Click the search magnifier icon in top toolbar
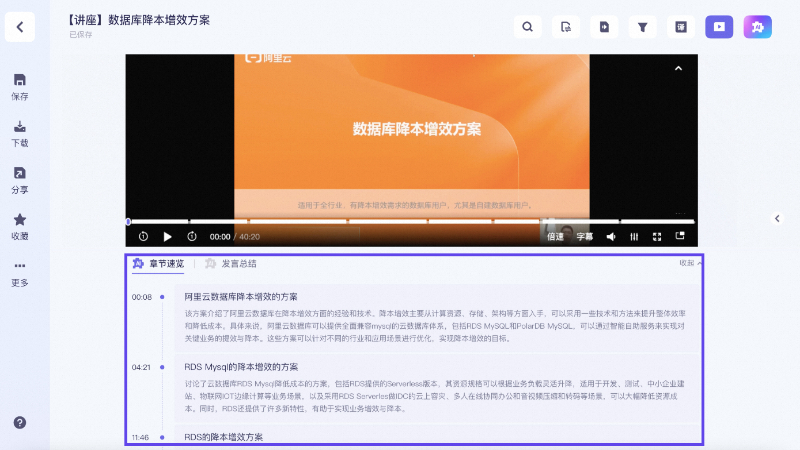Screen dimensions: 800x450 click(x=527, y=27)
